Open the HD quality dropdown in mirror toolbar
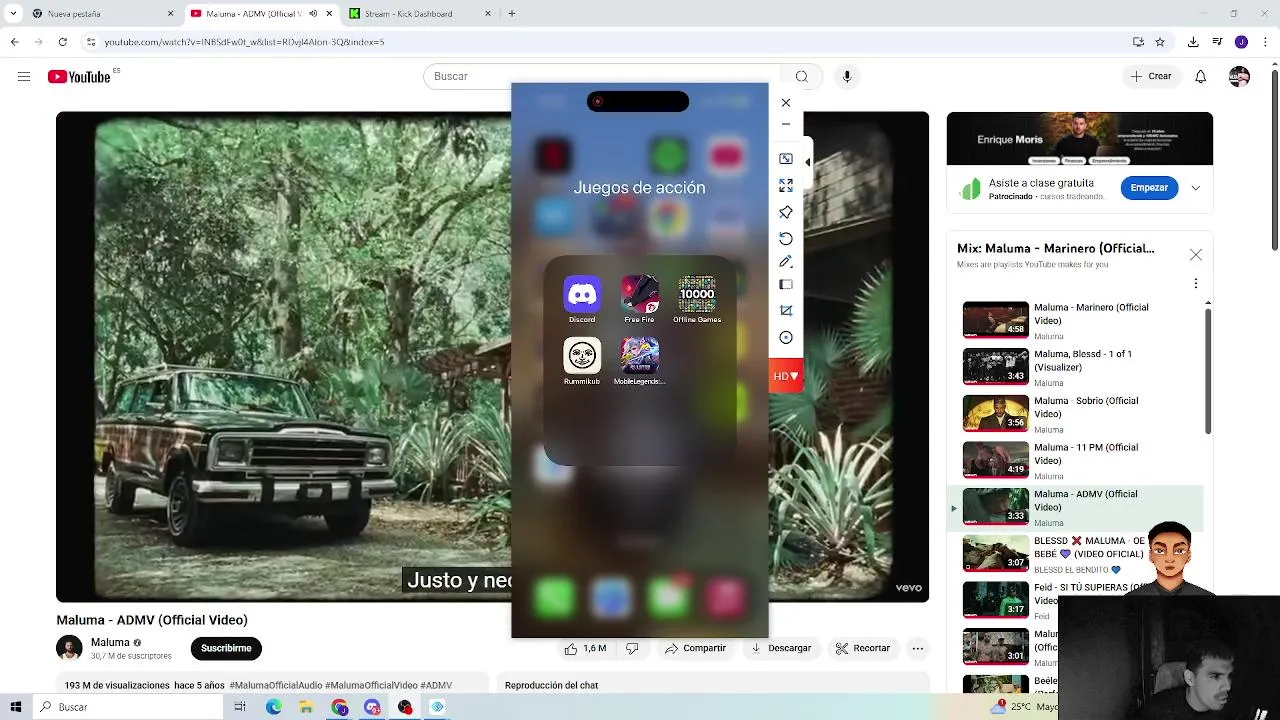Screen dimensions: 1280x720 (x=786, y=376)
